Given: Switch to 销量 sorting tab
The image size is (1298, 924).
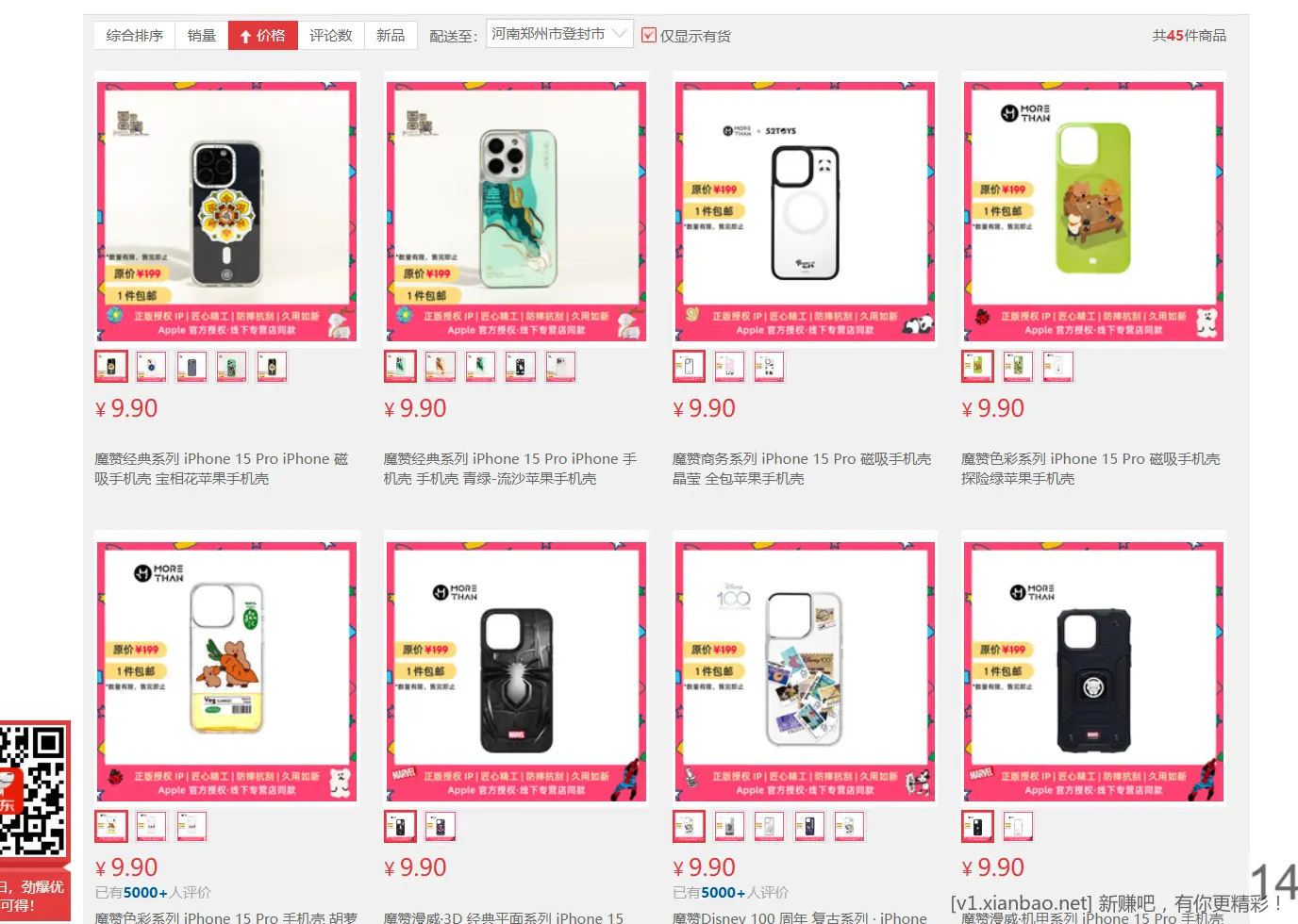Looking at the screenshot, I should (201, 36).
